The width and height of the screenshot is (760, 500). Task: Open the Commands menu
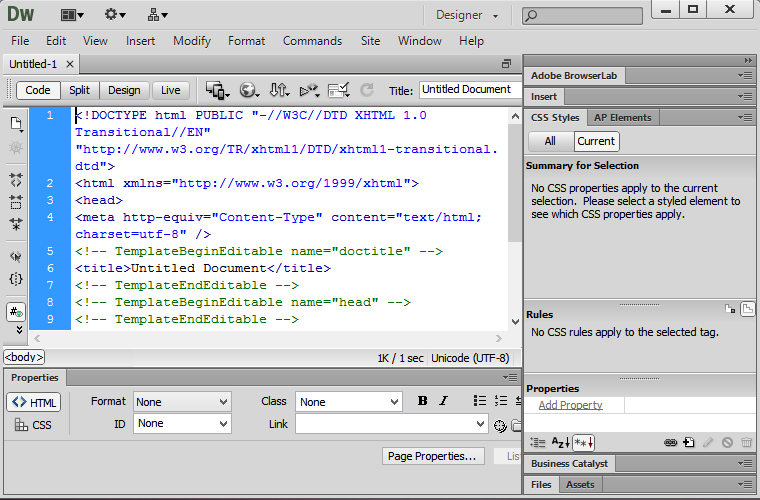313,41
